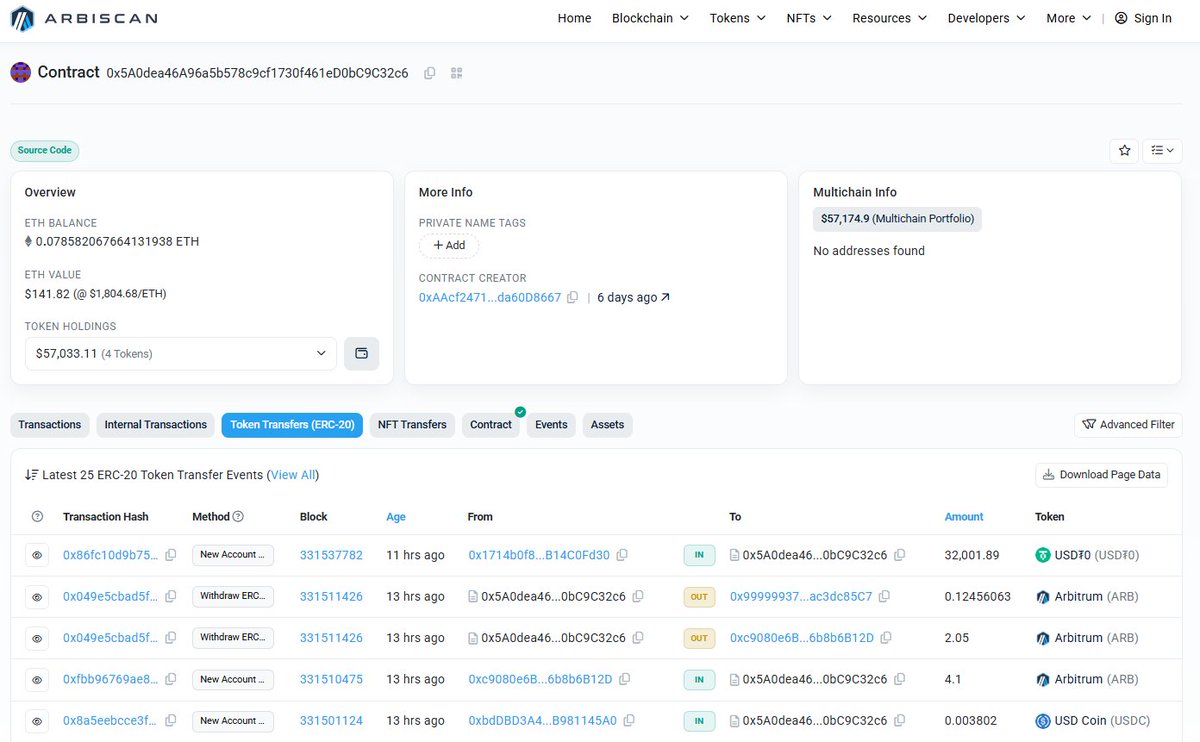The width and height of the screenshot is (1200, 742).
Task: Copy transaction hash 0x86fc10d9b75
Action: click(171, 555)
